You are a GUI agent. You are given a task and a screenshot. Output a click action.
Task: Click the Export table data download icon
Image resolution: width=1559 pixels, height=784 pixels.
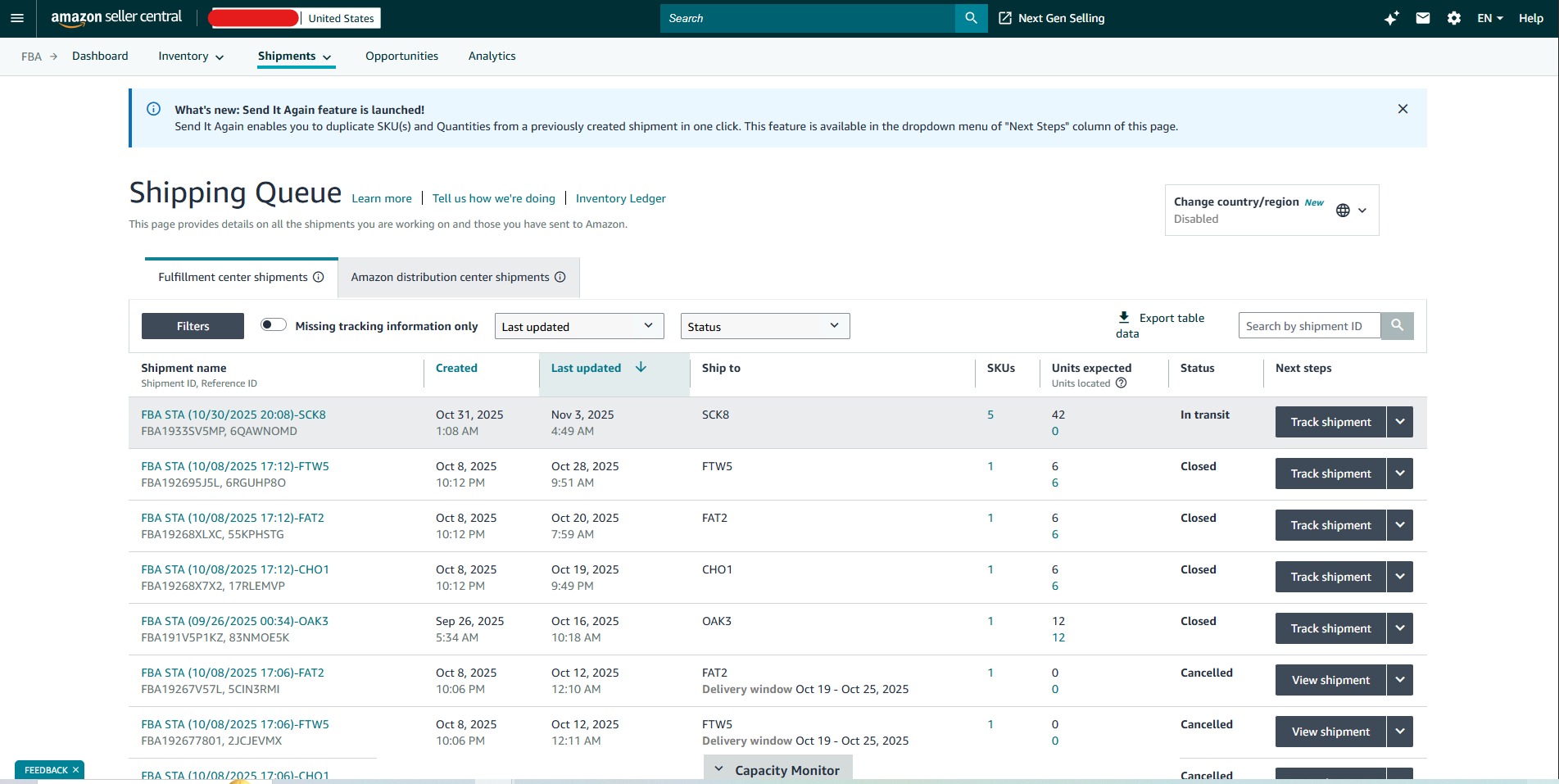[1124, 317]
